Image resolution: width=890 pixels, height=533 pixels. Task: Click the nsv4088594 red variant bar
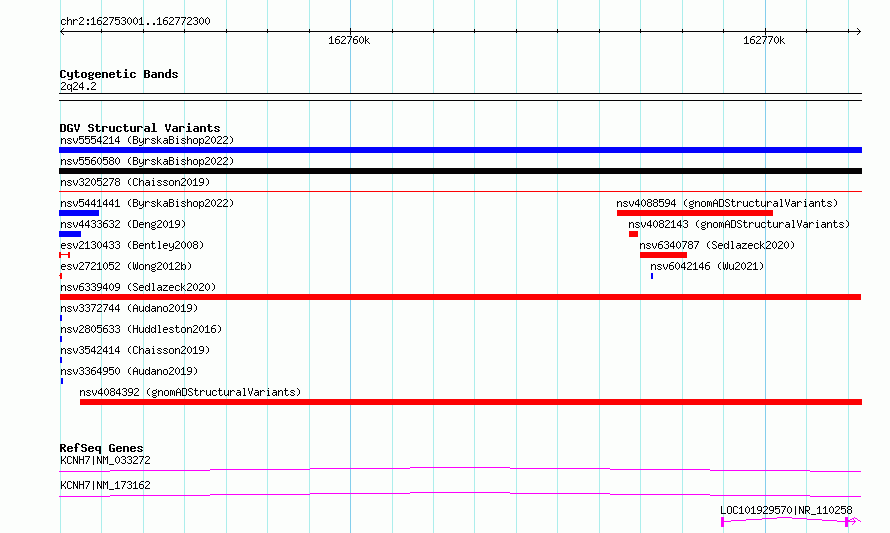click(695, 213)
